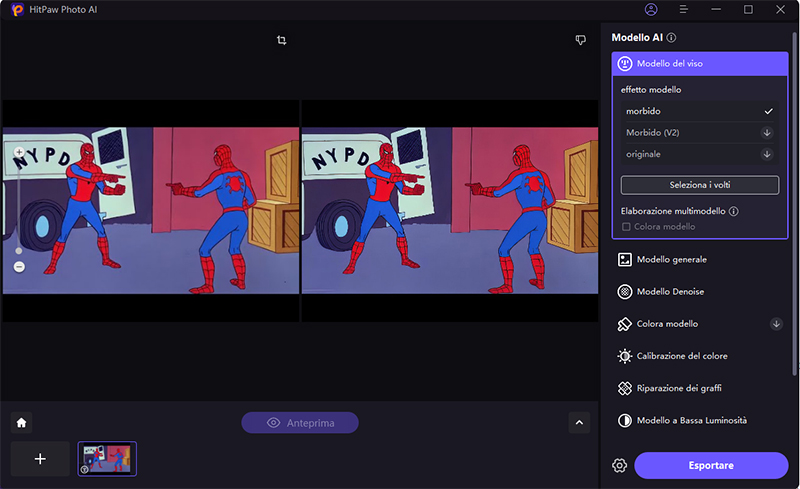Click the Seleziona i volti button
The height and width of the screenshot is (489, 800).
(x=699, y=185)
